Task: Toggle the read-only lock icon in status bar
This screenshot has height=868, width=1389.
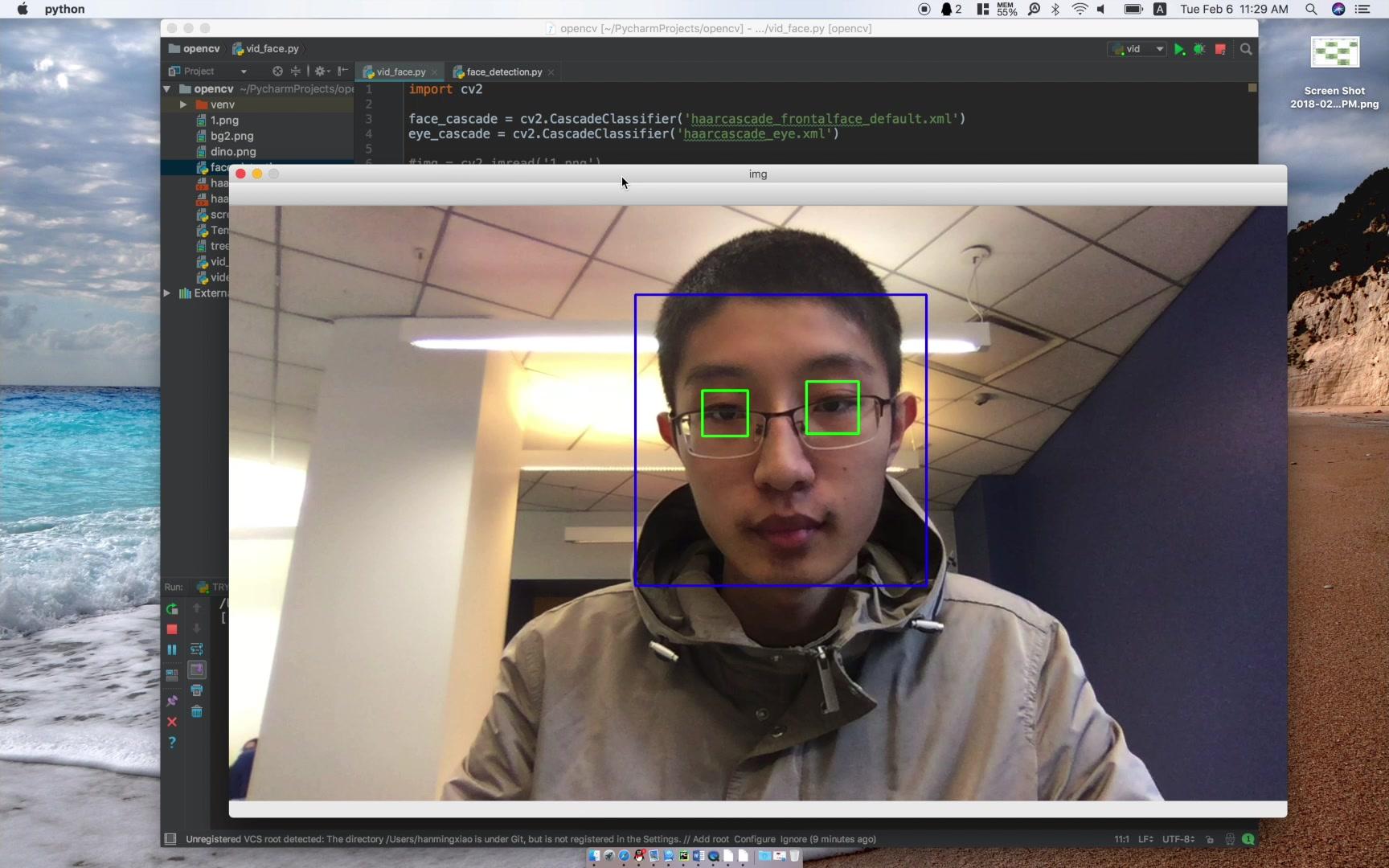Action: point(1210,839)
